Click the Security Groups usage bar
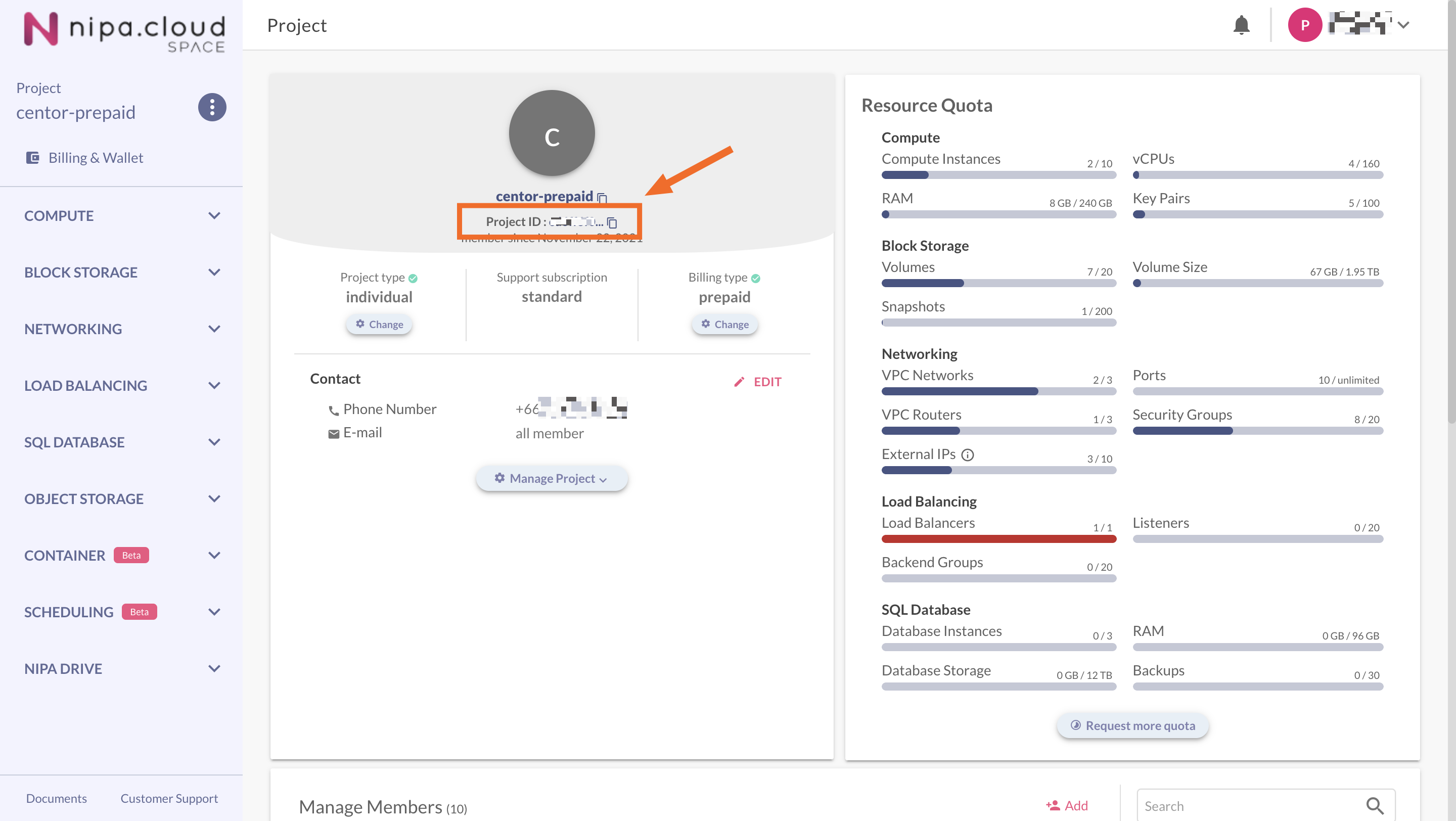This screenshot has height=821, width=1456. coord(1258,431)
